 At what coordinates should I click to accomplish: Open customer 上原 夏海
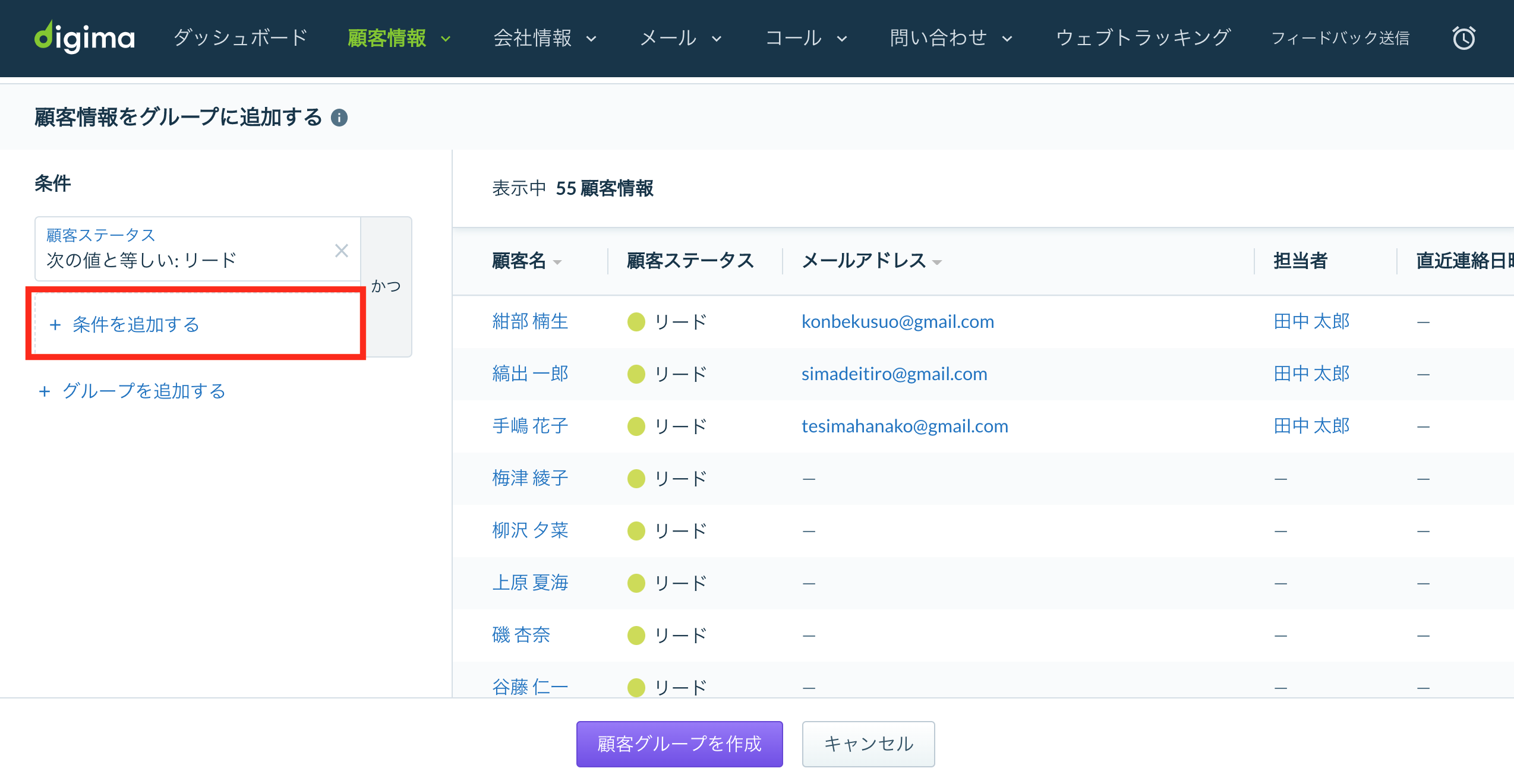[x=530, y=583]
